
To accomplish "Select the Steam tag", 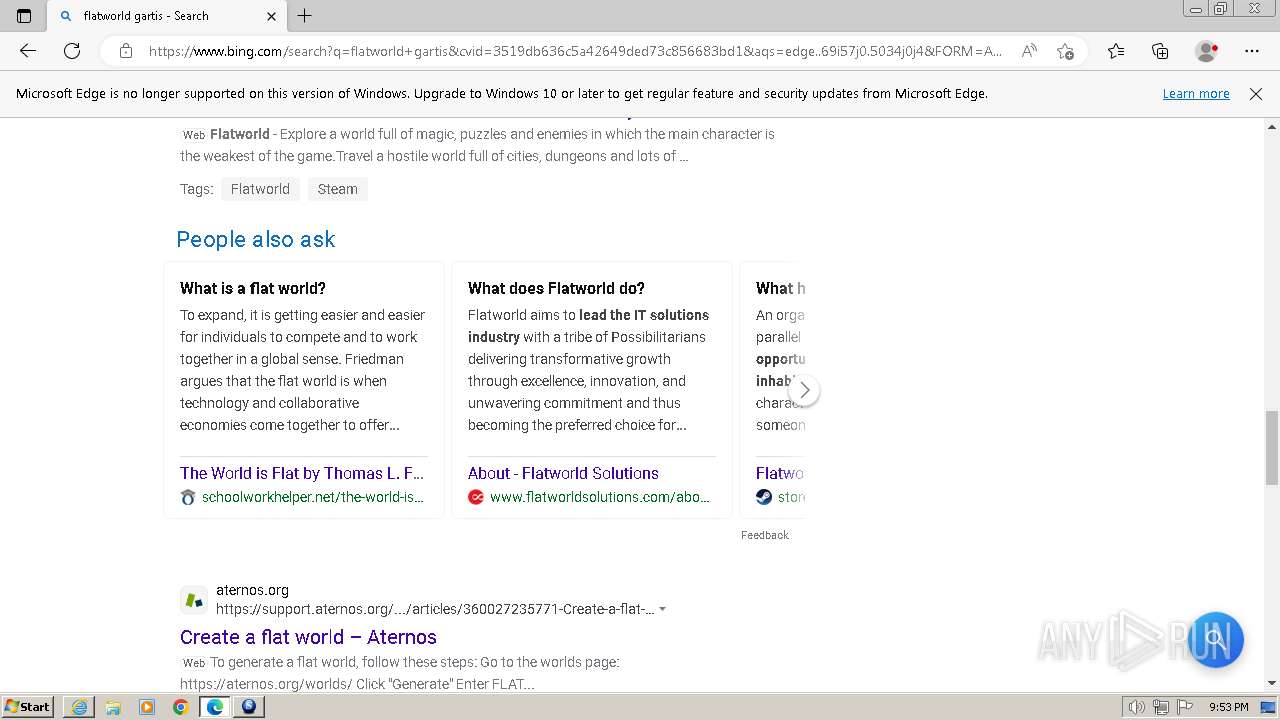I will point(337,189).
